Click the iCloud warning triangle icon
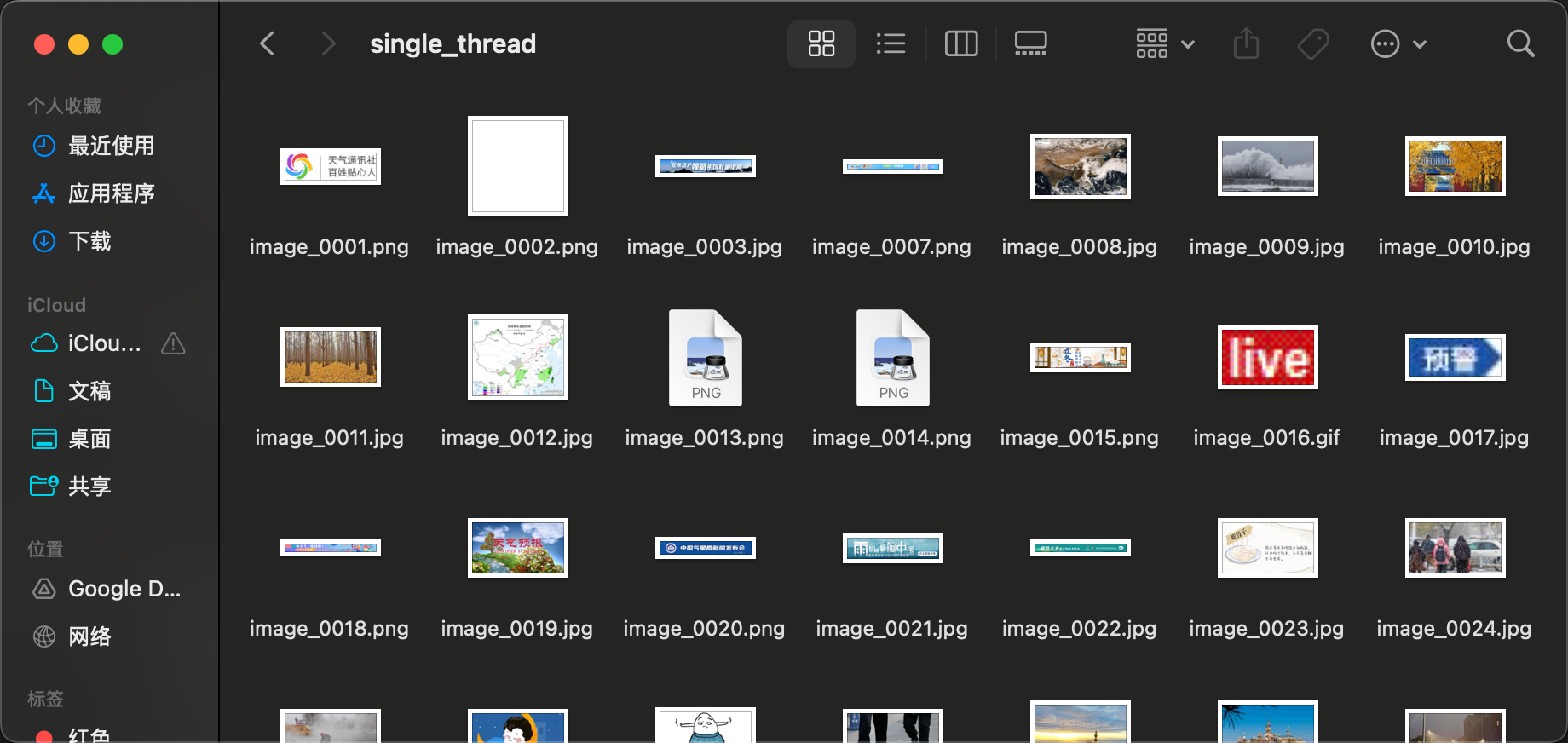1568x743 pixels. (x=173, y=343)
